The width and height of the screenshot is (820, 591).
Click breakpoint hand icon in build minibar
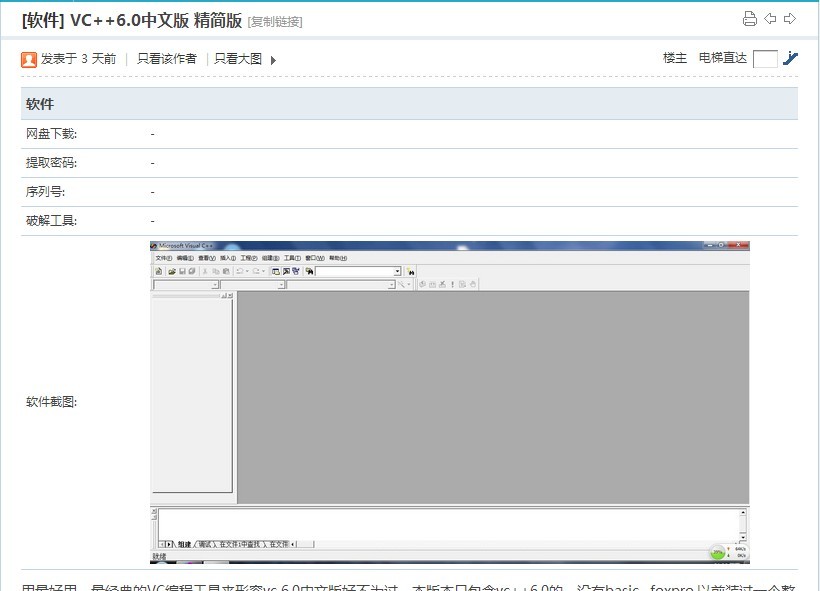(473, 285)
